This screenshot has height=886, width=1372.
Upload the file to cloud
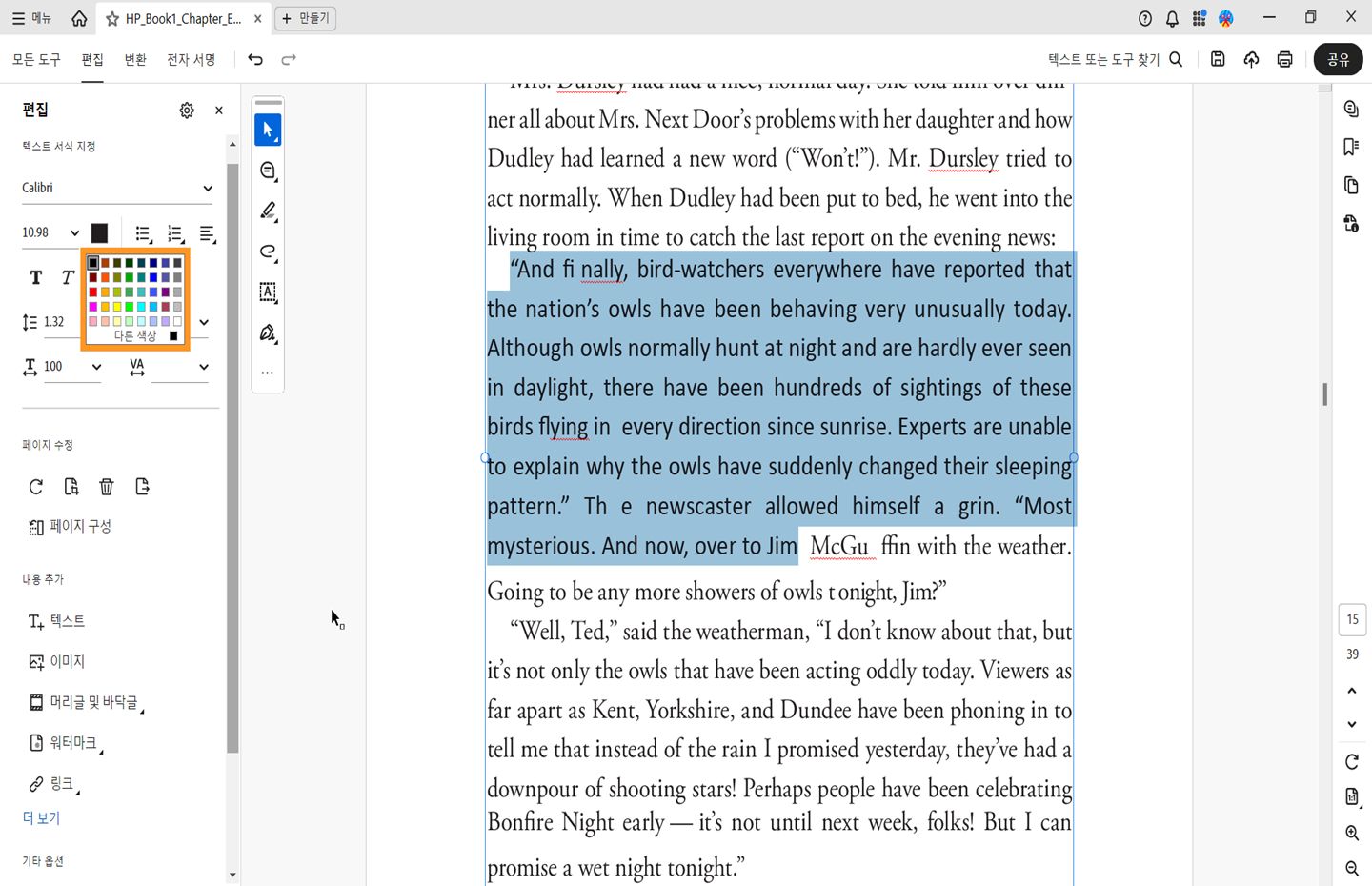1251,59
